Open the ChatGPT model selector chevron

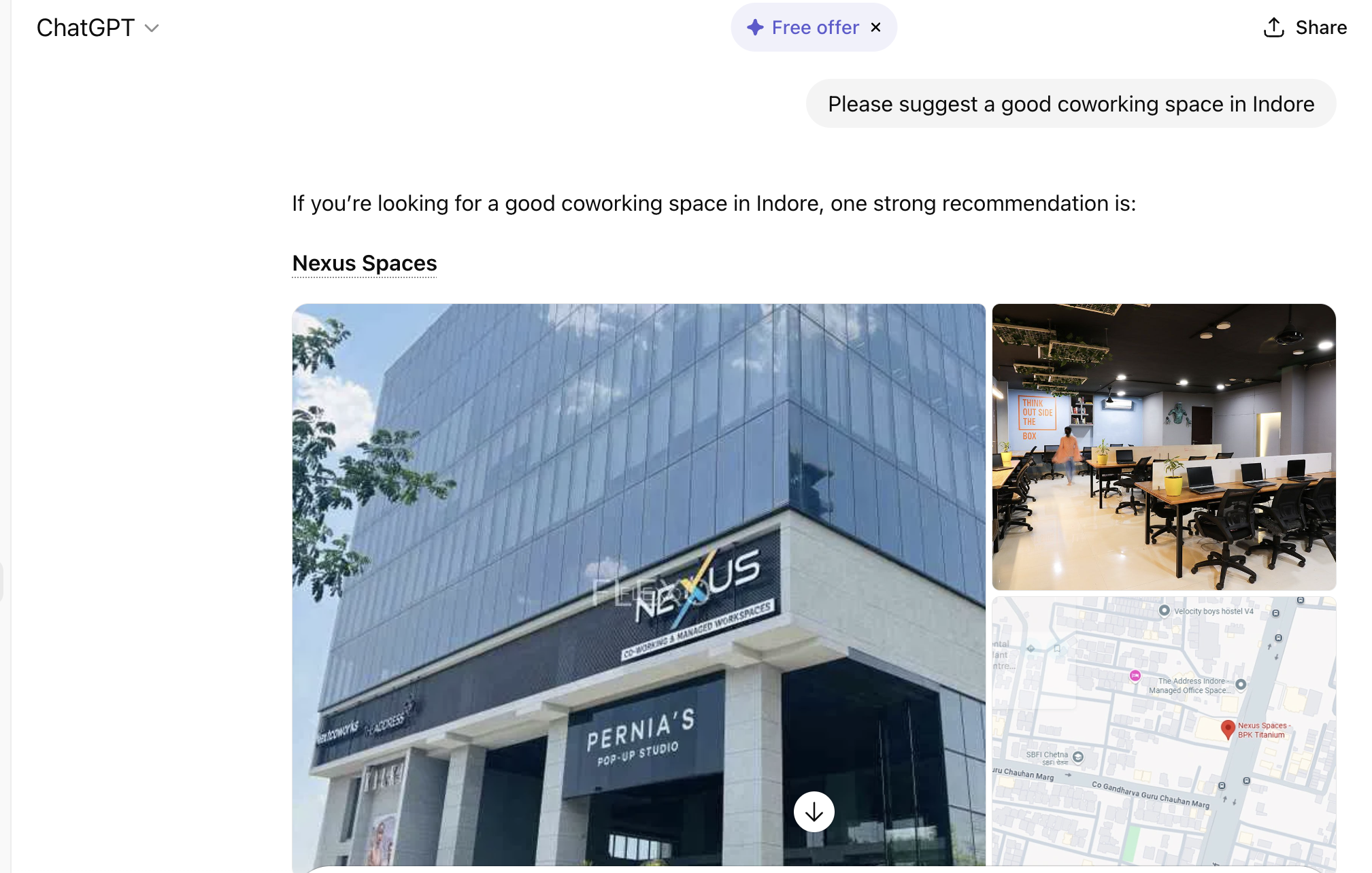tap(152, 28)
